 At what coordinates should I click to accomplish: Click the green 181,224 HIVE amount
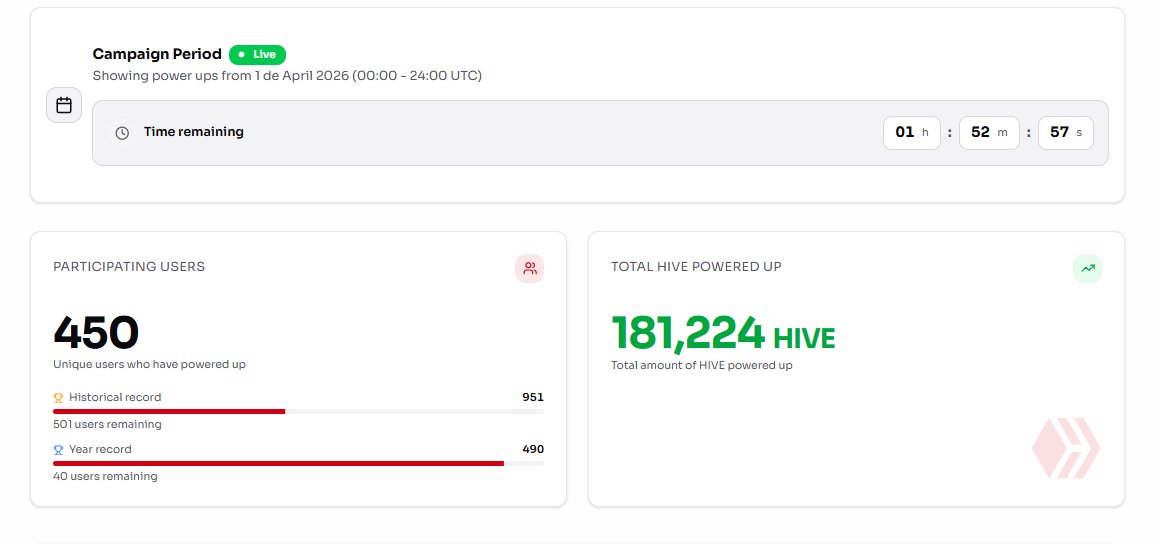tap(723, 333)
